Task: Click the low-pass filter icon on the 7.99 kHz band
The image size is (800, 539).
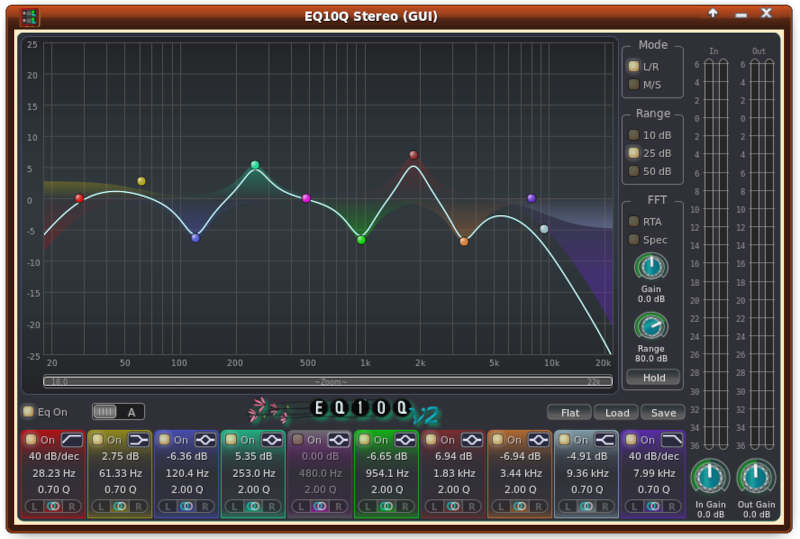Action: 672,440
